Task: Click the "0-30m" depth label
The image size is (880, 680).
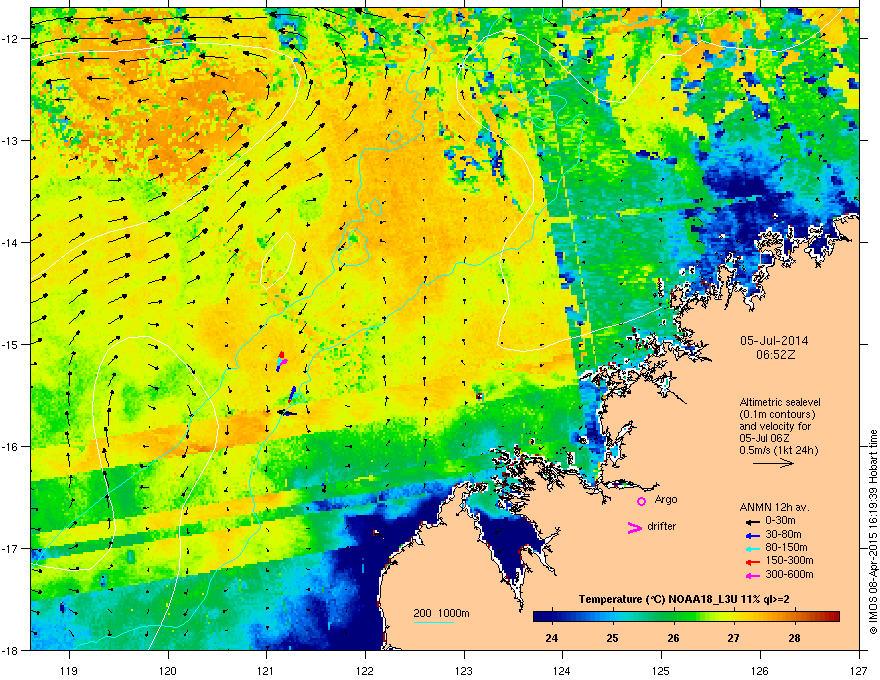Action: coord(780,521)
